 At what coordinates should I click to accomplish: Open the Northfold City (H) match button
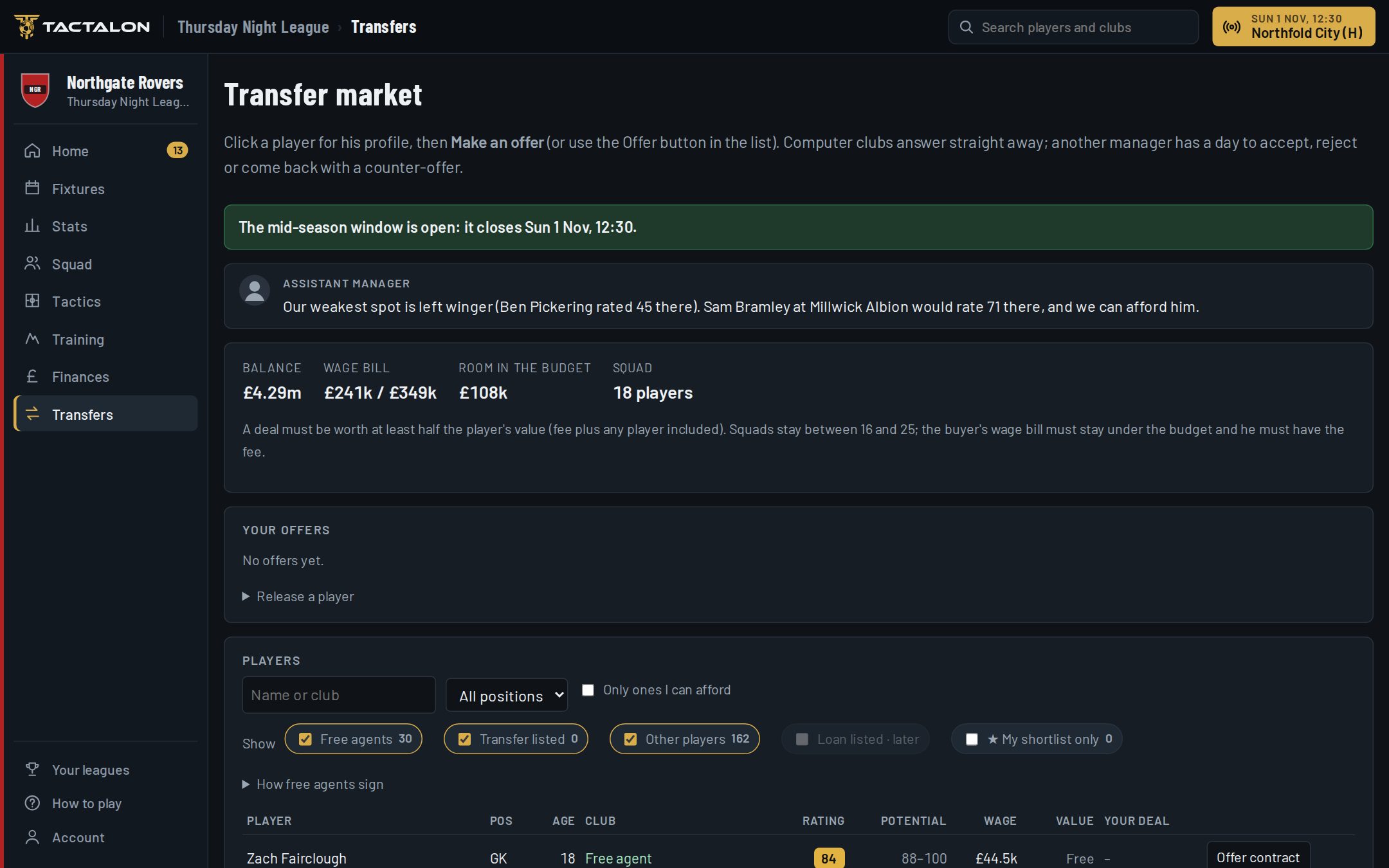[1293, 26]
